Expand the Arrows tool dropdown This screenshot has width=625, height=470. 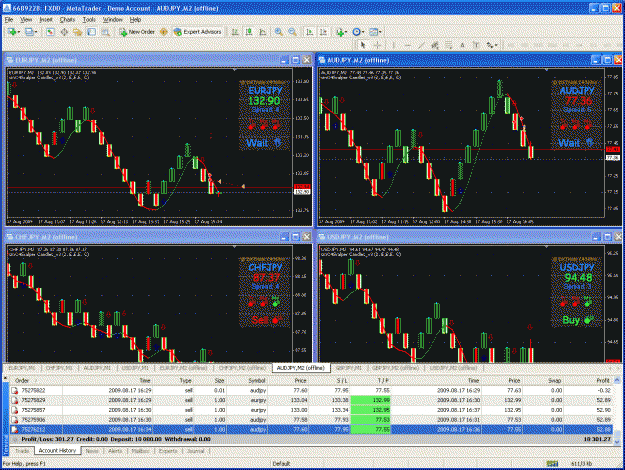(x=496, y=45)
